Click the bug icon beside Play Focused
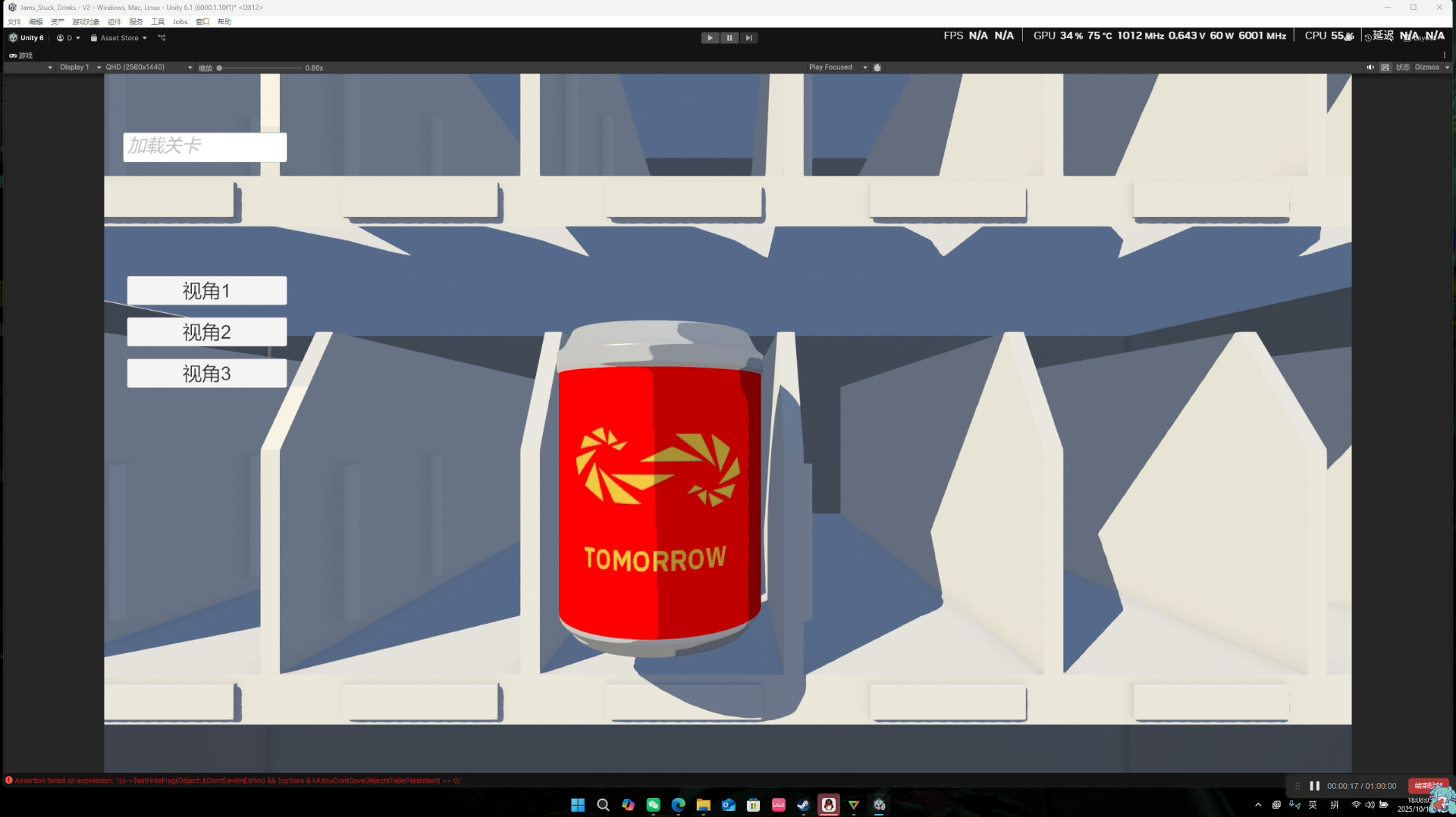The height and width of the screenshot is (817, 1456). [x=877, y=67]
